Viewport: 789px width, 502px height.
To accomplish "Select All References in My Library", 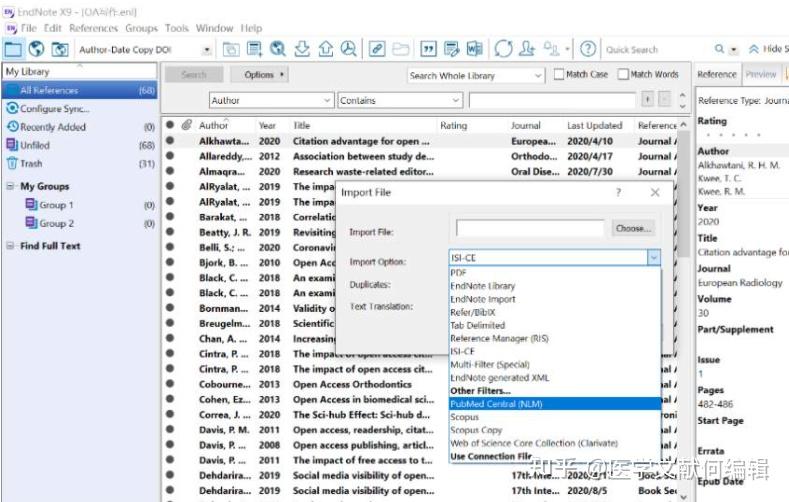I will point(80,90).
